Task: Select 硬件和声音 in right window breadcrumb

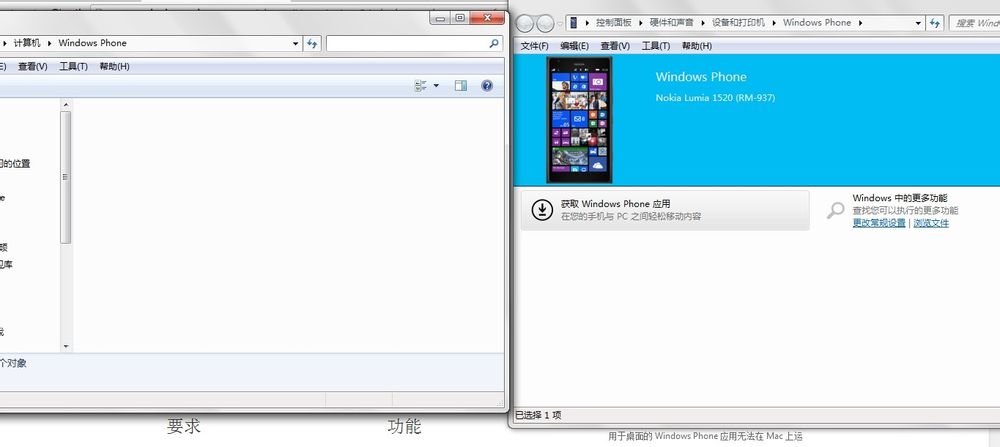Action: [672, 22]
